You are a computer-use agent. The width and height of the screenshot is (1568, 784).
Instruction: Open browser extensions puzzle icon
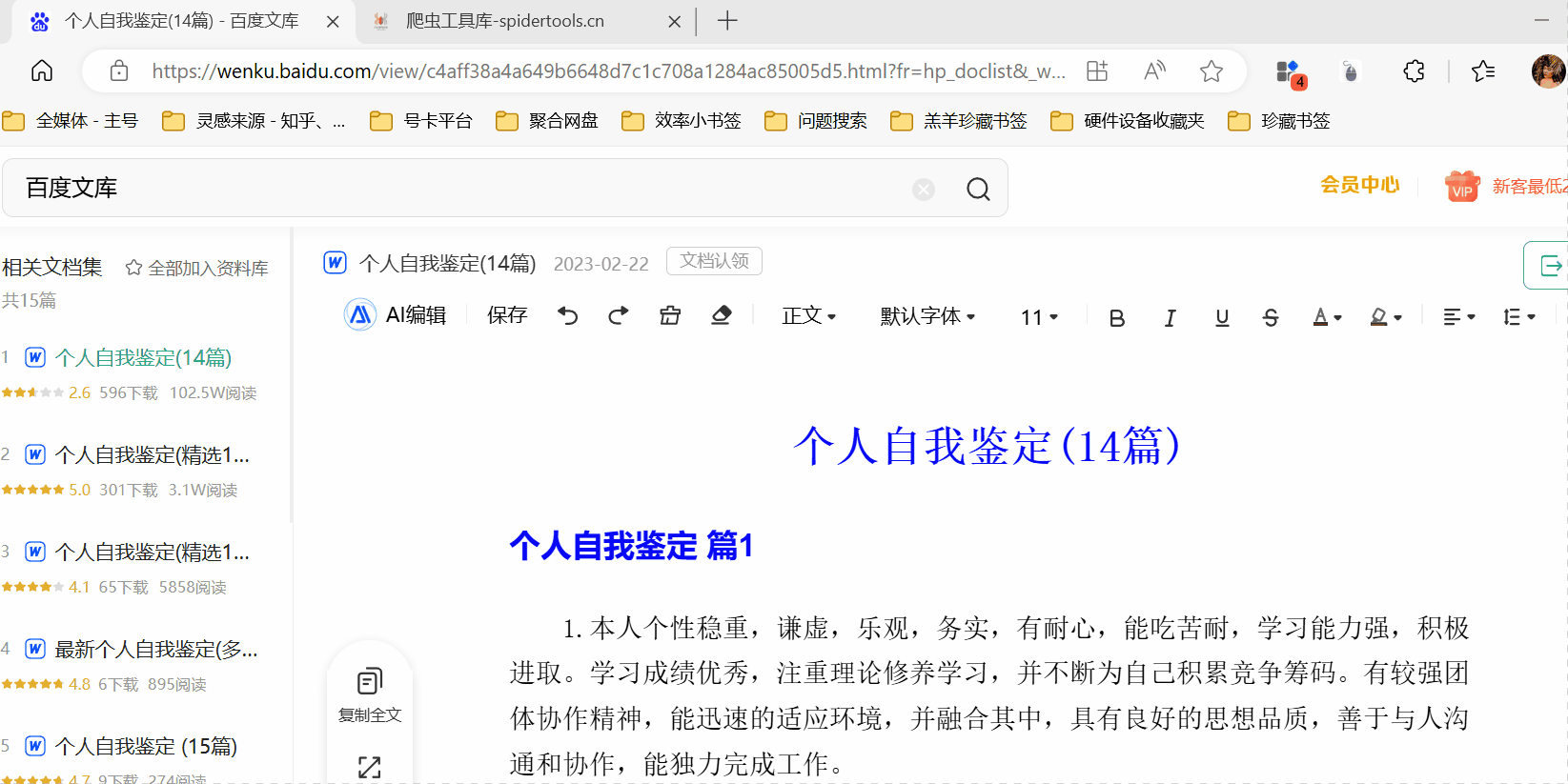(x=1414, y=70)
